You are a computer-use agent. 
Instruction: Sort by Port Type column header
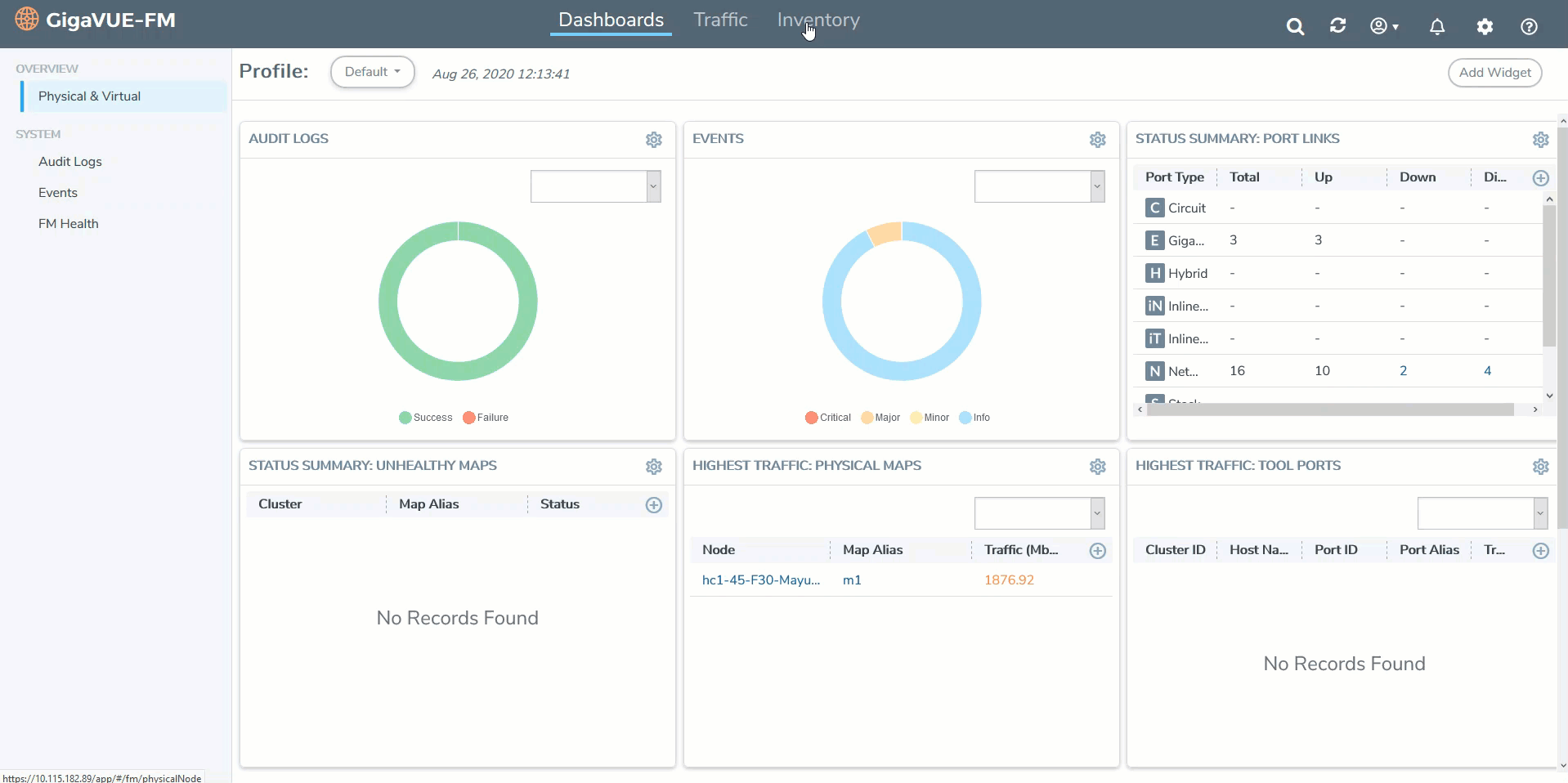pyautogui.click(x=1174, y=177)
